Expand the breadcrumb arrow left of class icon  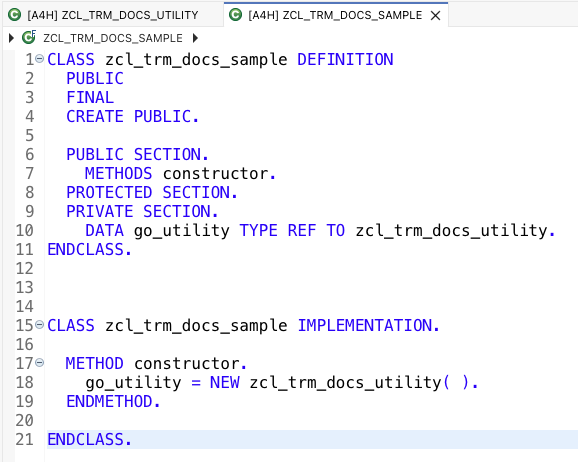click(x=11, y=38)
